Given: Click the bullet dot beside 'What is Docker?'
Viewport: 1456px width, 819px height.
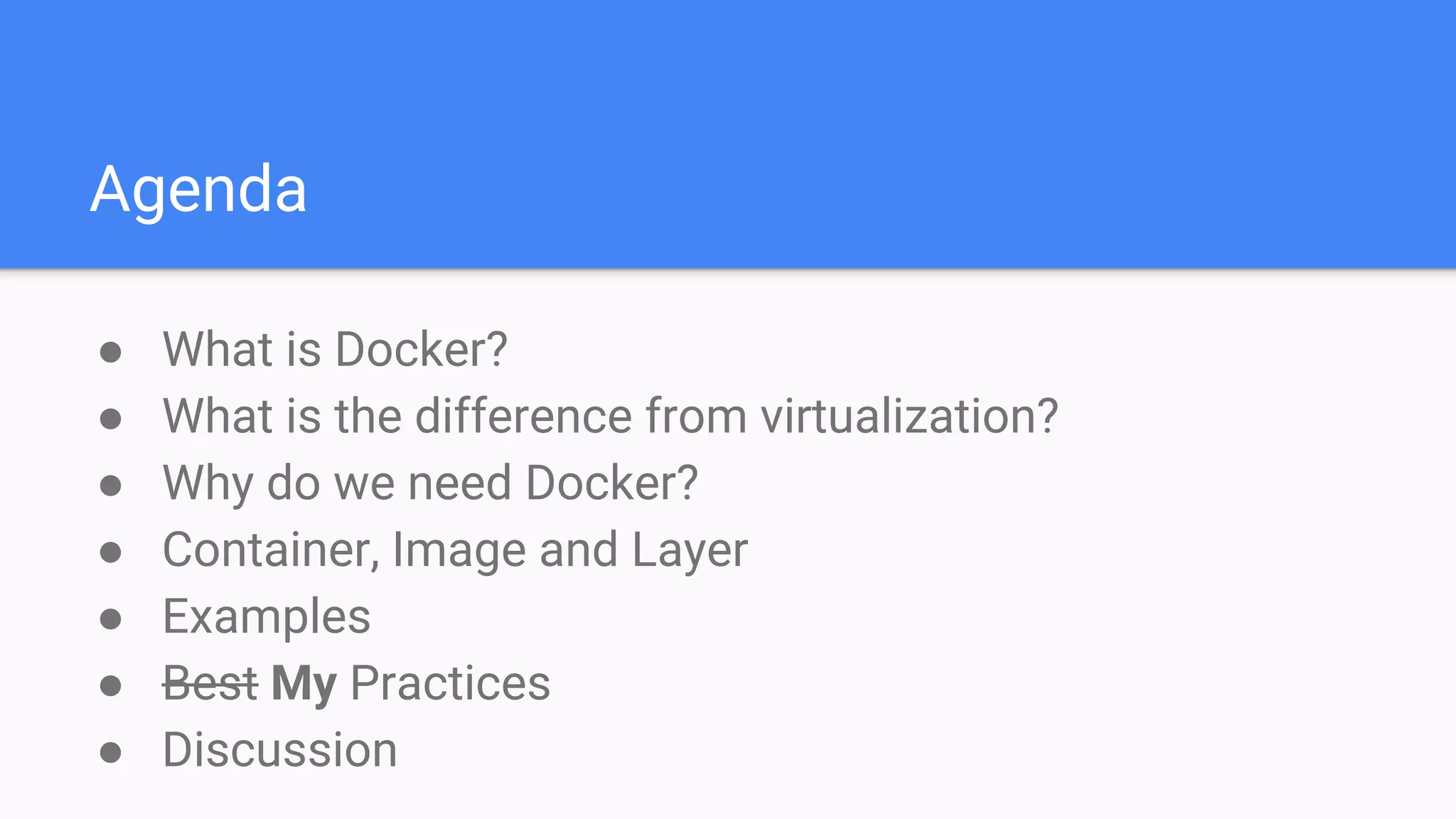Looking at the screenshot, I should point(110,352).
